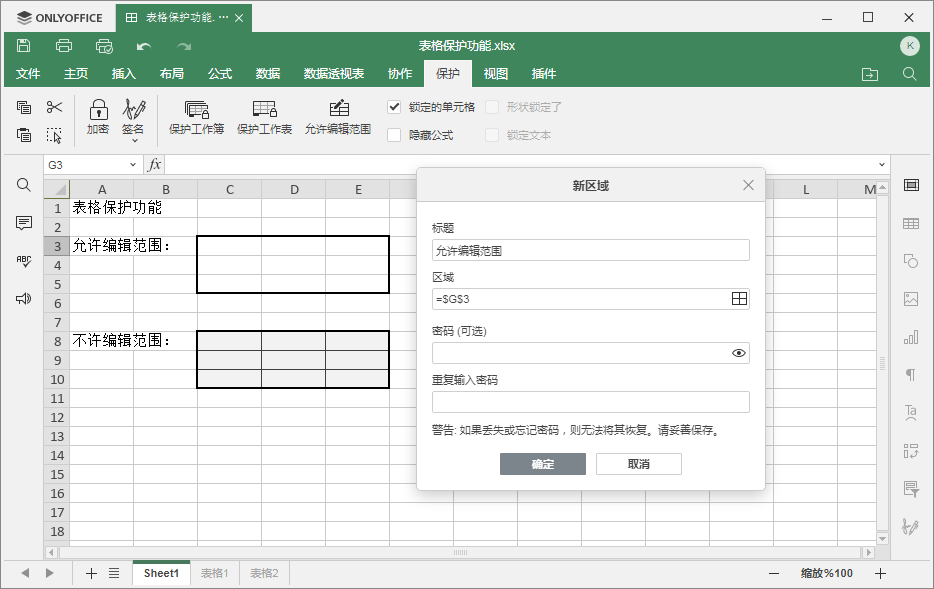Open the feedback megaphone icon
The width and height of the screenshot is (934, 589).
24,299
